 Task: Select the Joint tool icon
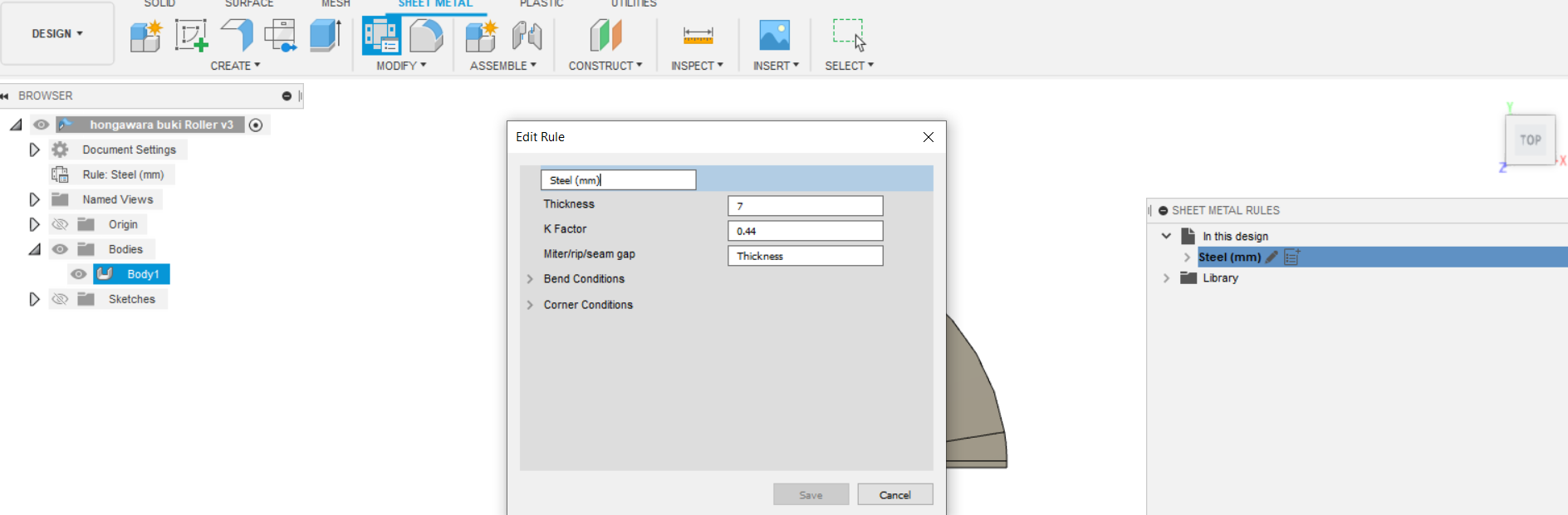(x=527, y=36)
